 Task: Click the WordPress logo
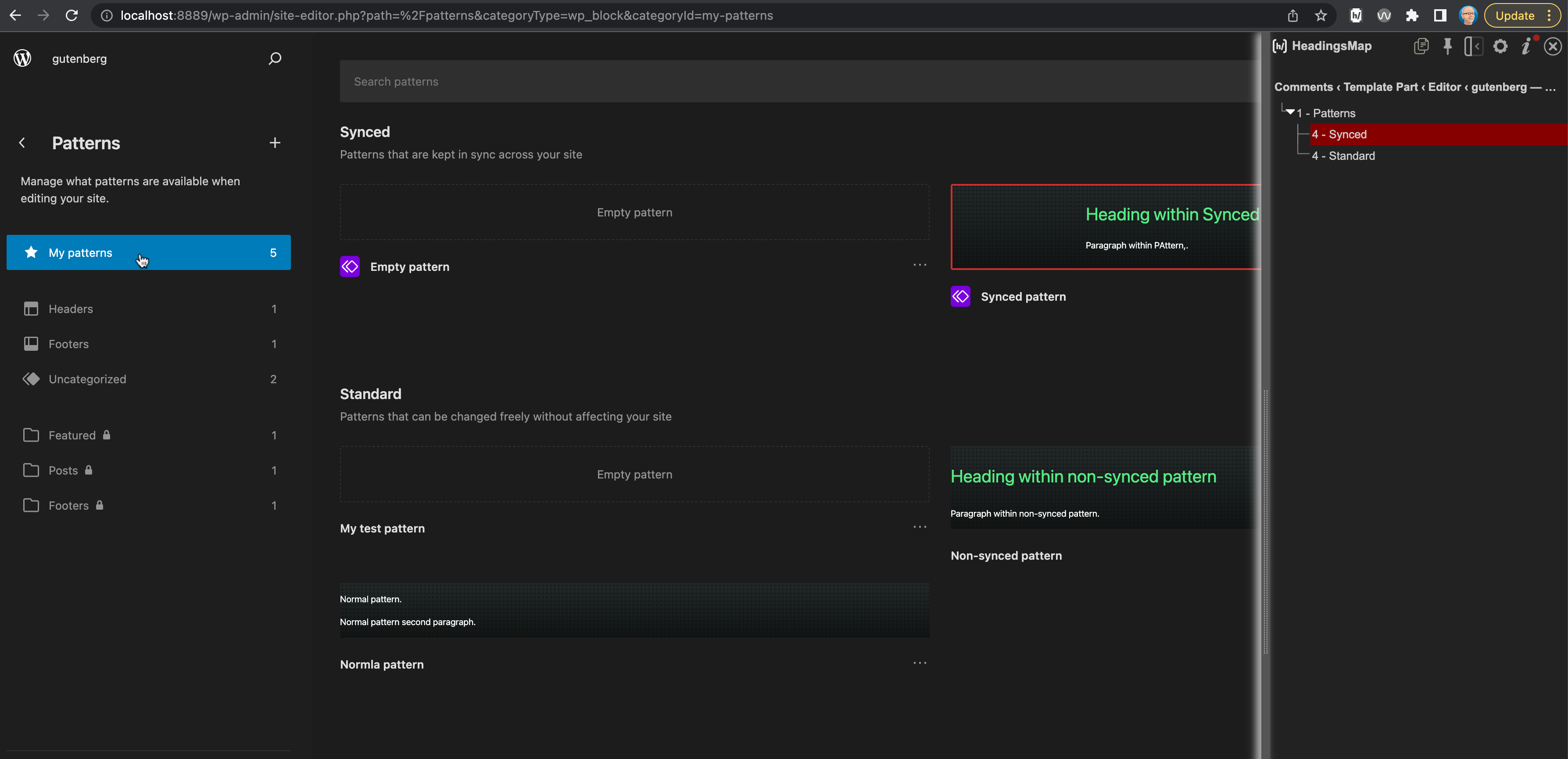pyautogui.click(x=22, y=58)
